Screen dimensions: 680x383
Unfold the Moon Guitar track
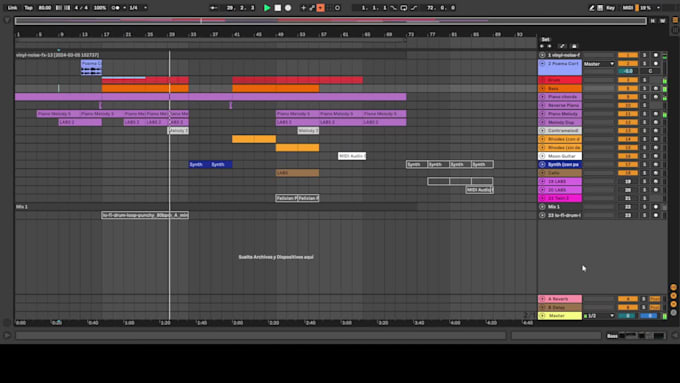click(542, 156)
